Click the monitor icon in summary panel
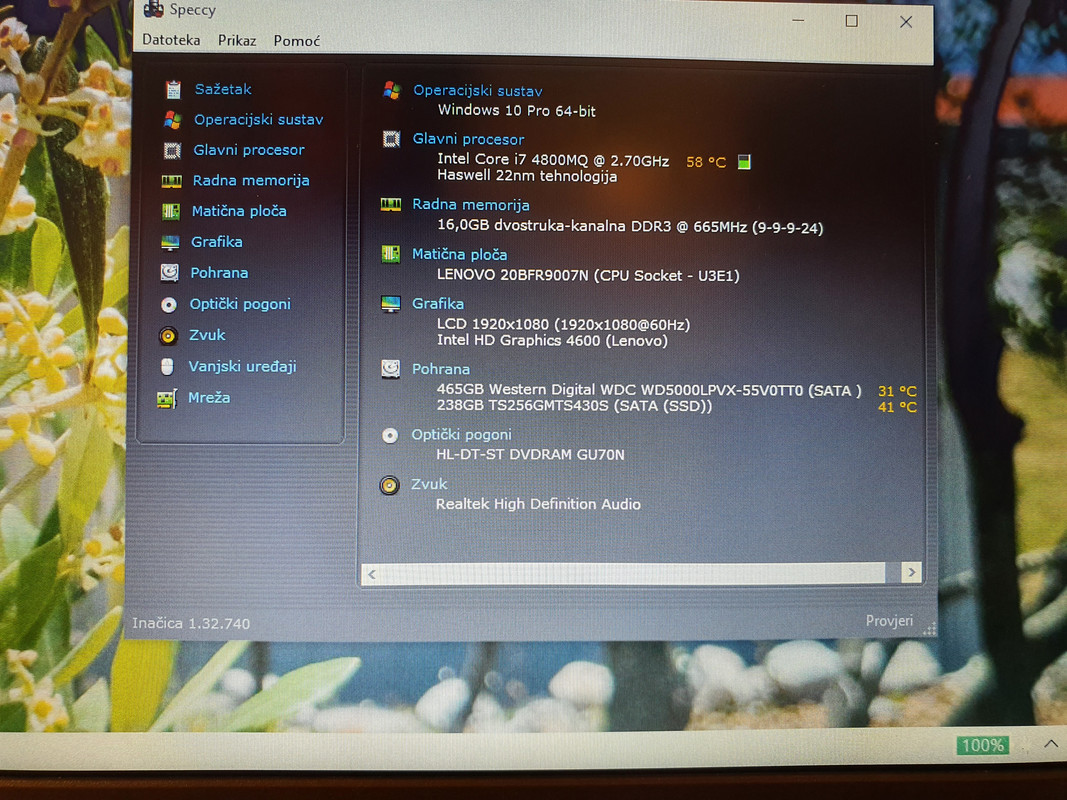 click(x=391, y=303)
